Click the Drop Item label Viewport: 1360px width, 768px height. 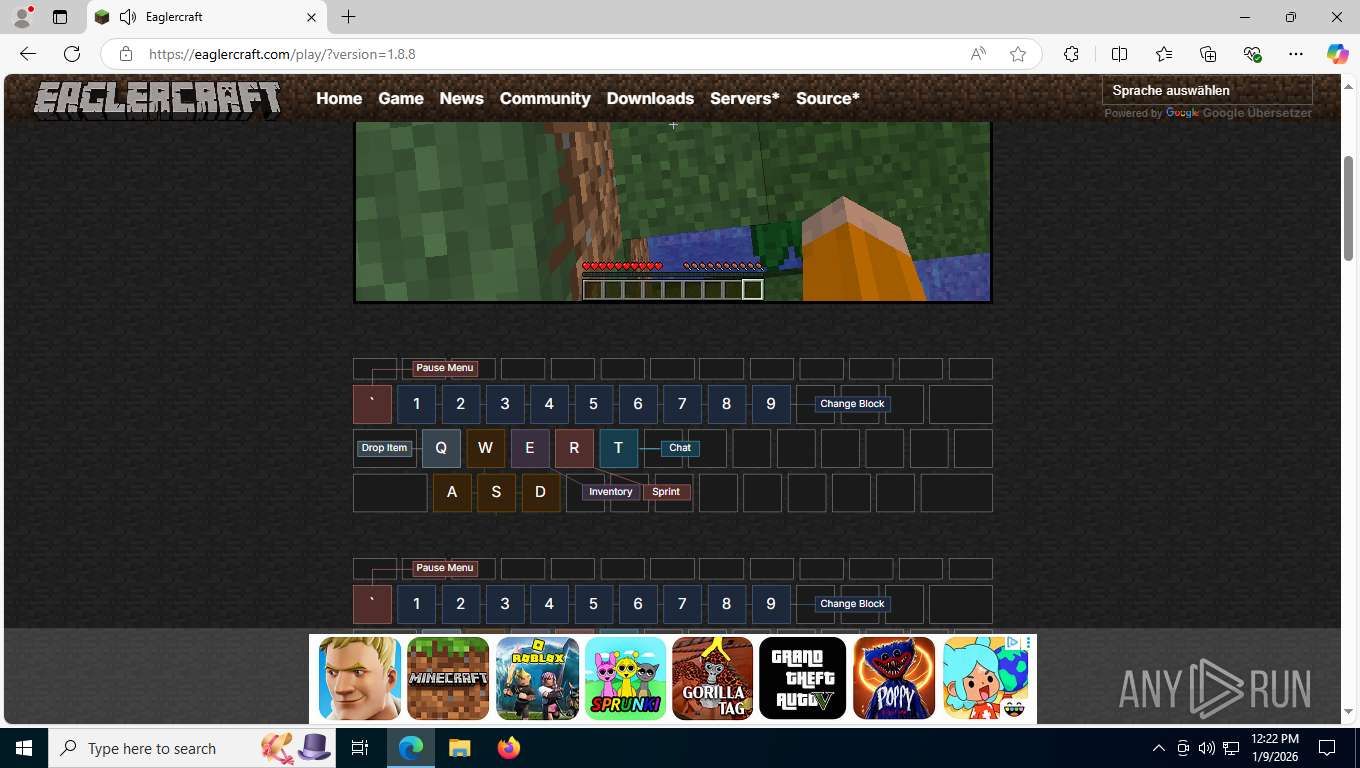(385, 448)
